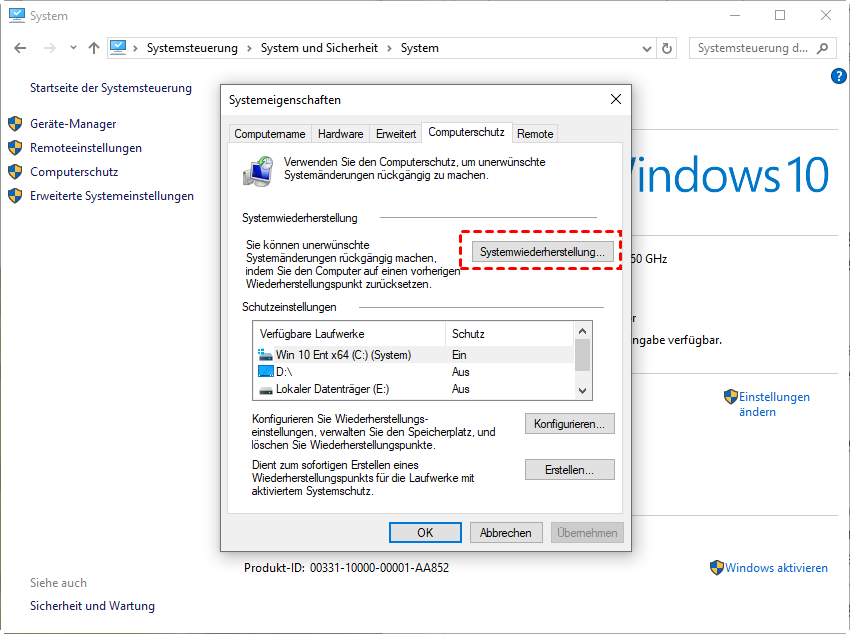Screen dimensions: 850x634
Task: Minimize the System window
Action: pos(735,16)
